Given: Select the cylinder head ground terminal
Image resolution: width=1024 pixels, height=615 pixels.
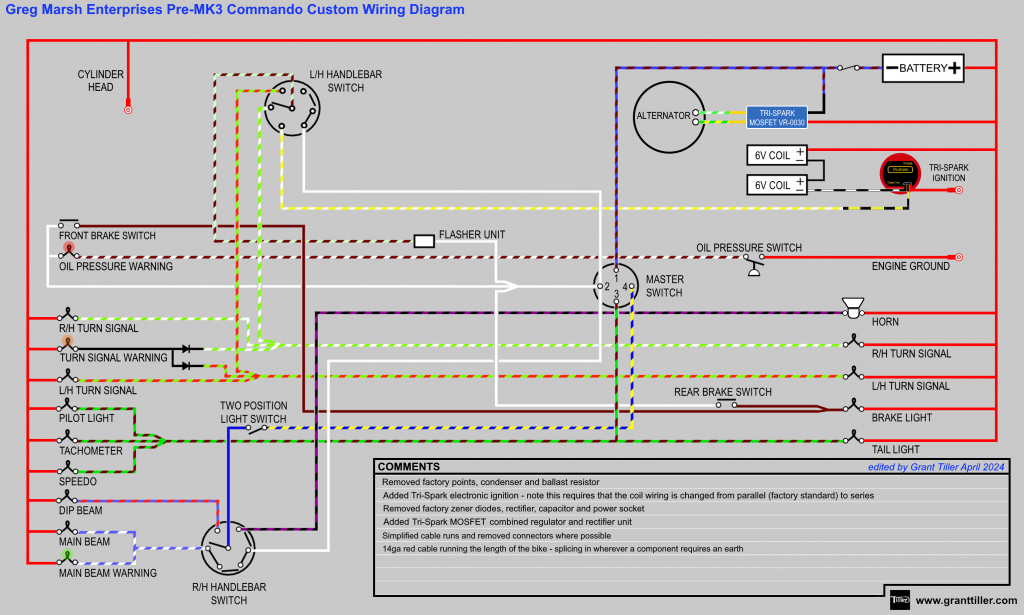Looking at the screenshot, I should (128, 109).
